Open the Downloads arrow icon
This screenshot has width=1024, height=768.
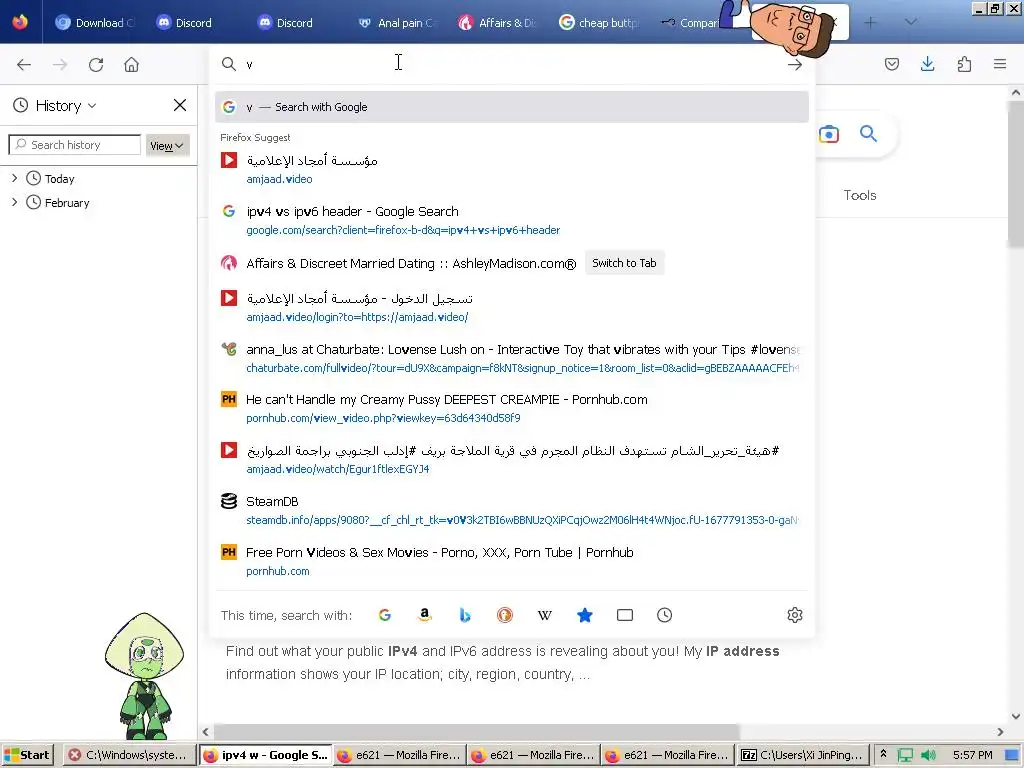[x=927, y=64]
